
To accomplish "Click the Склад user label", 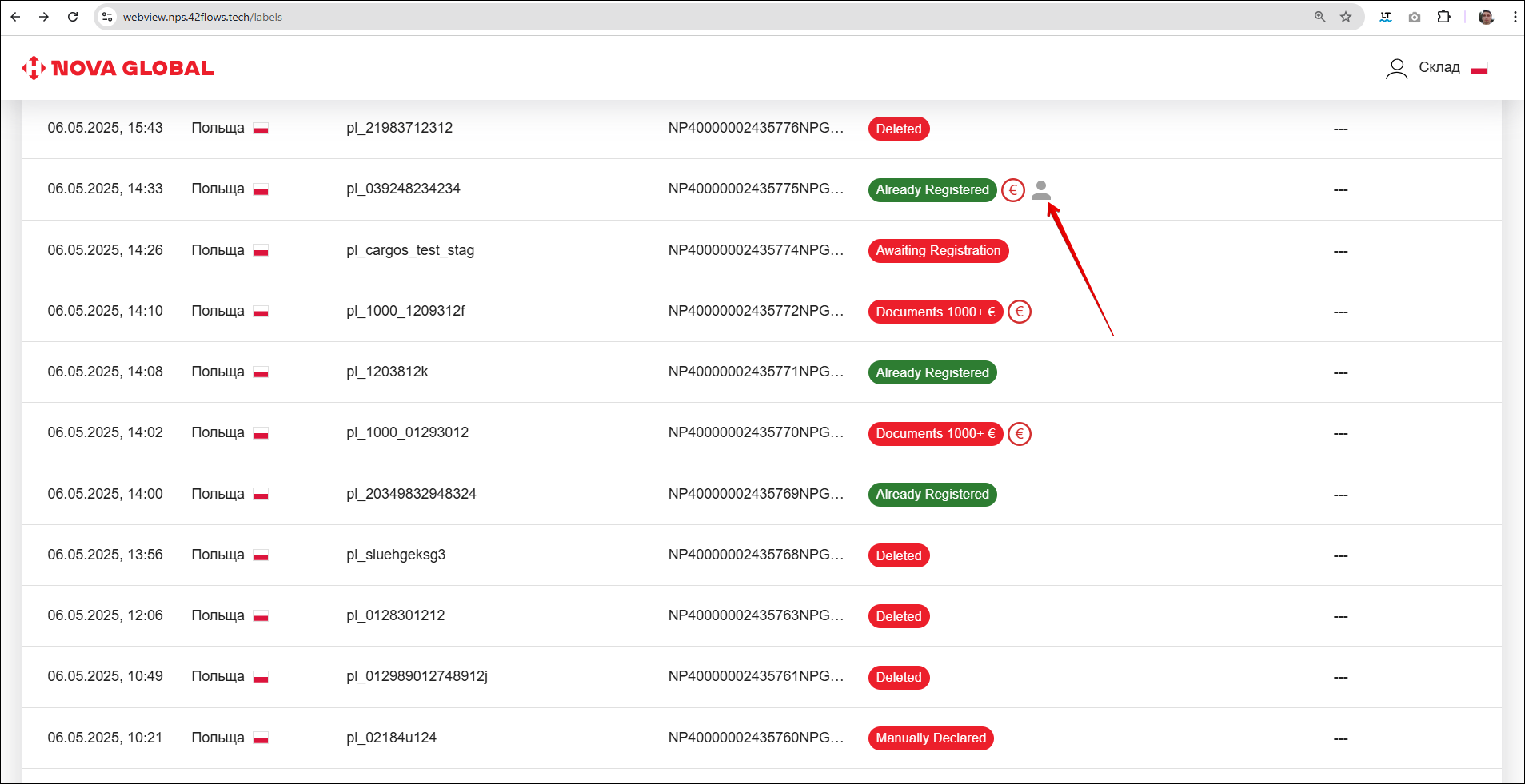I will click(1439, 68).
